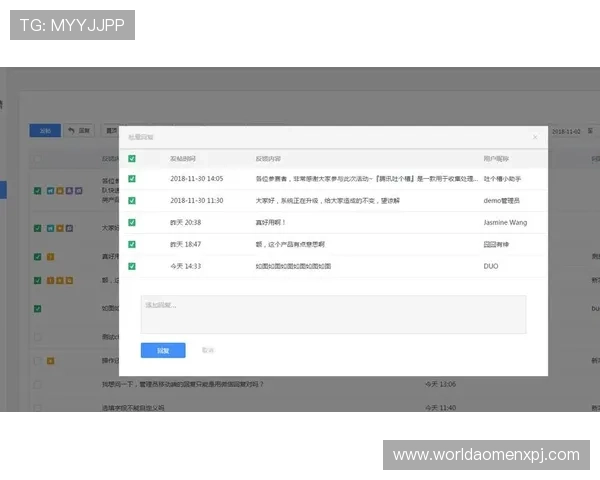Select background time 今天 13:06
This screenshot has width=600, height=480.
(440, 384)
